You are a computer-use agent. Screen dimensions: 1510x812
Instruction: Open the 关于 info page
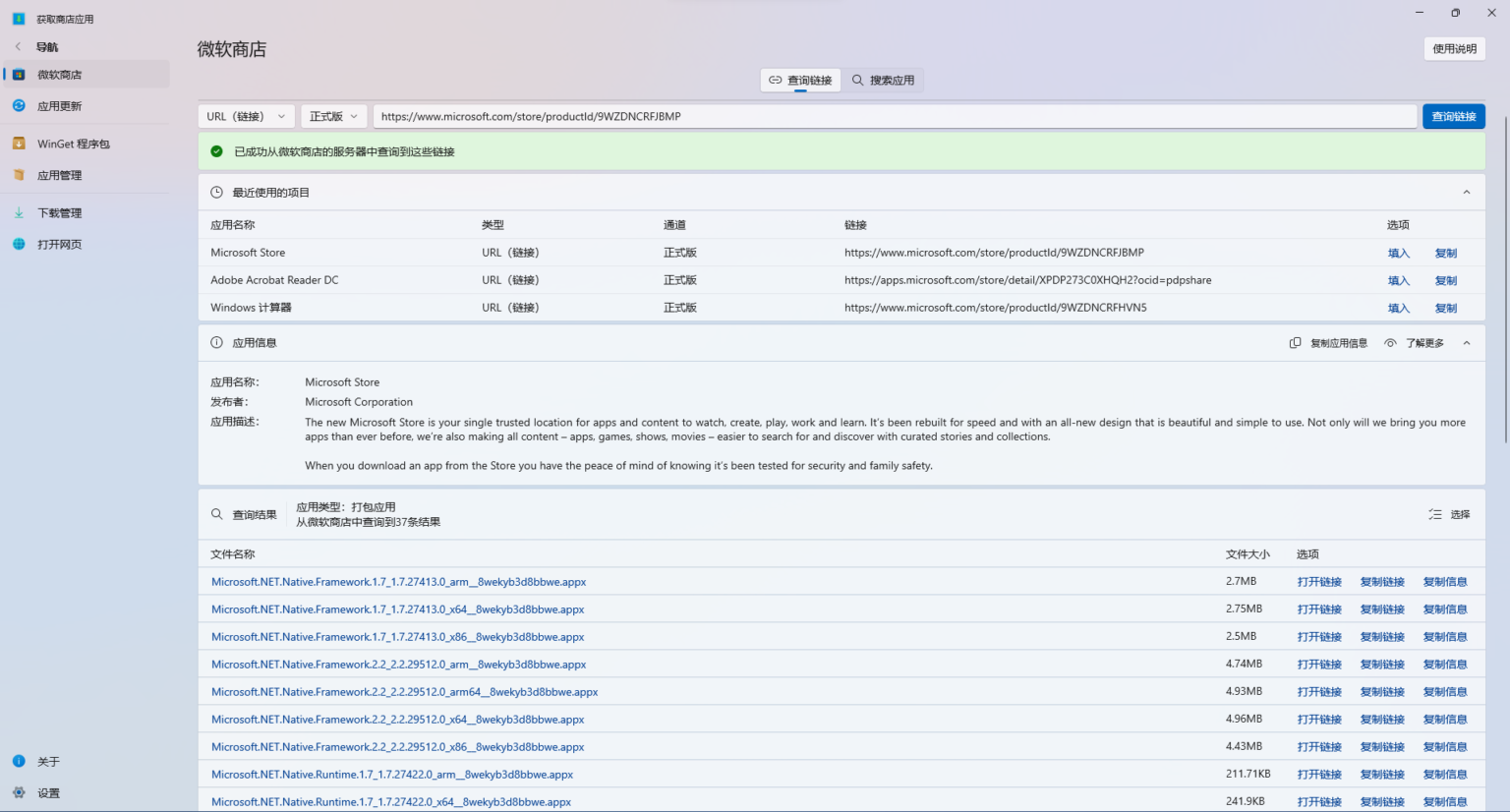[48, 762]
